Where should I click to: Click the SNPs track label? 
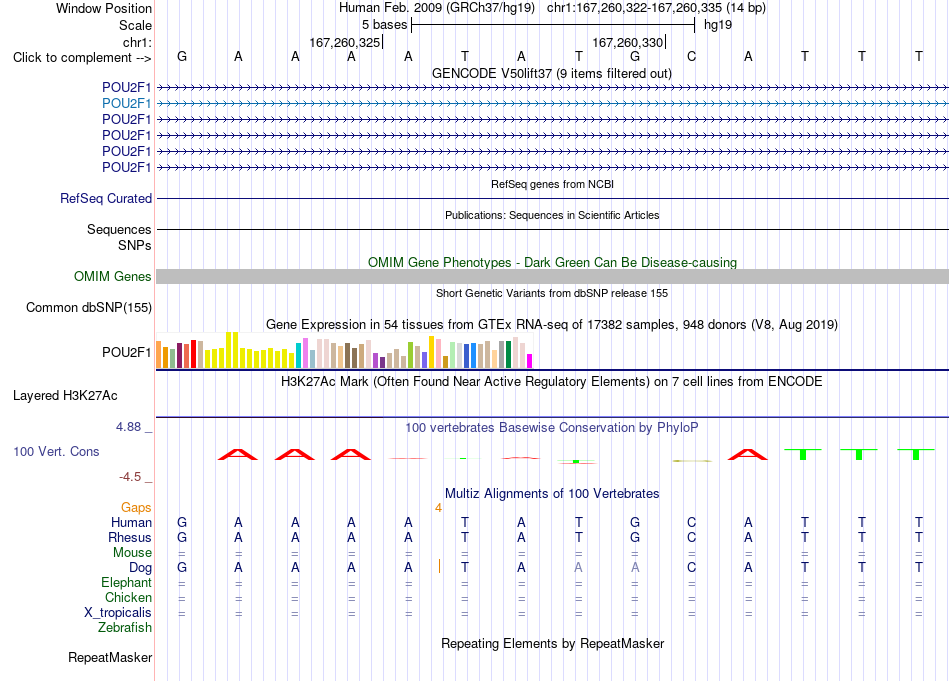pyautogui.click(x=135, y=245)
